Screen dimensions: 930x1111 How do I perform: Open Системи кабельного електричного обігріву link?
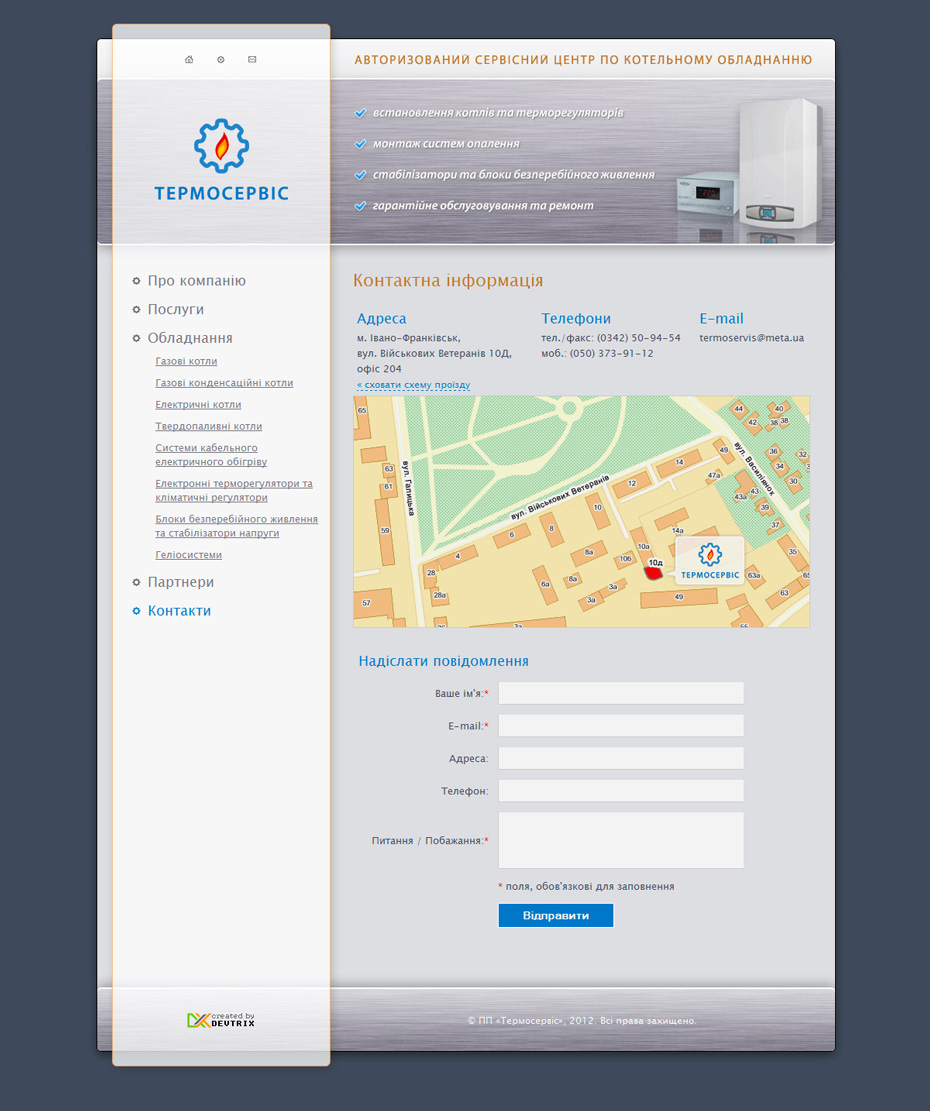coord(211,455)
